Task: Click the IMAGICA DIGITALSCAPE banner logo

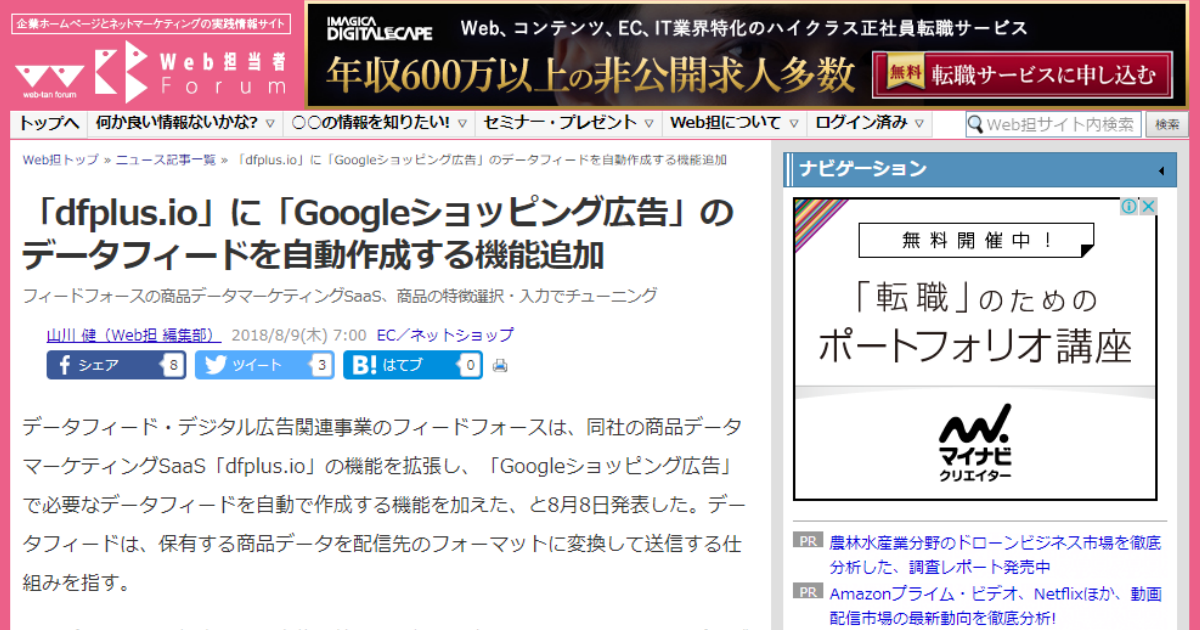Action: point(379,27)
